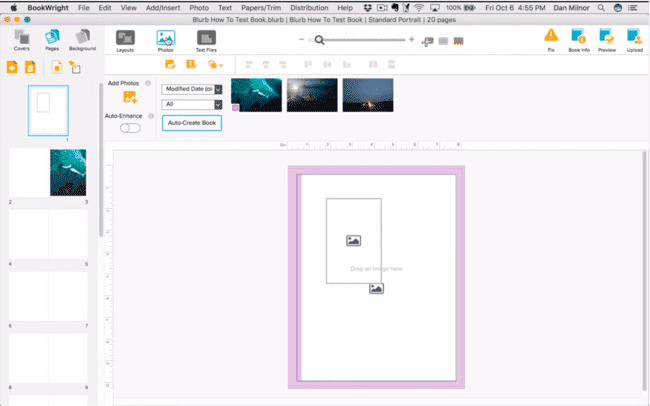The height and width of the screenshot is (406, 650).
Task: Select pages 4-5 spread thumbnail
Action: pos(48,234)
